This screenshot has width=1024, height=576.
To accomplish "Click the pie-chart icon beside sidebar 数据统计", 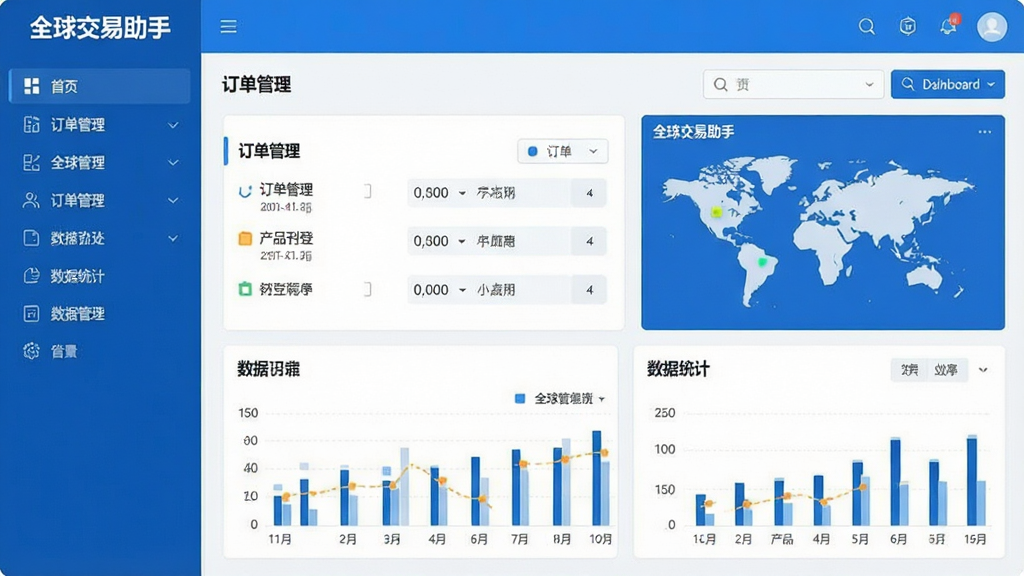I will coord(31,276).
